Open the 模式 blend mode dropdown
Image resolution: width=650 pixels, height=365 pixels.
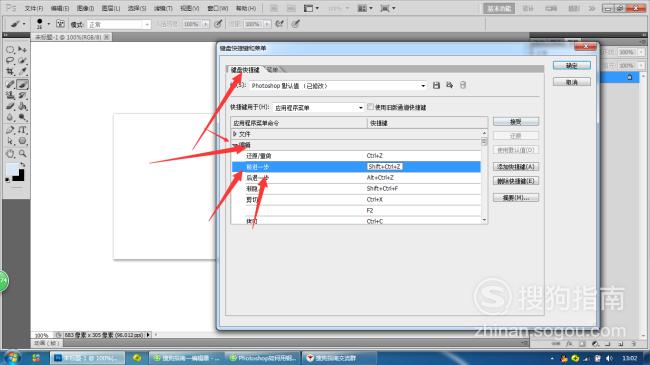tap(118, 24)
